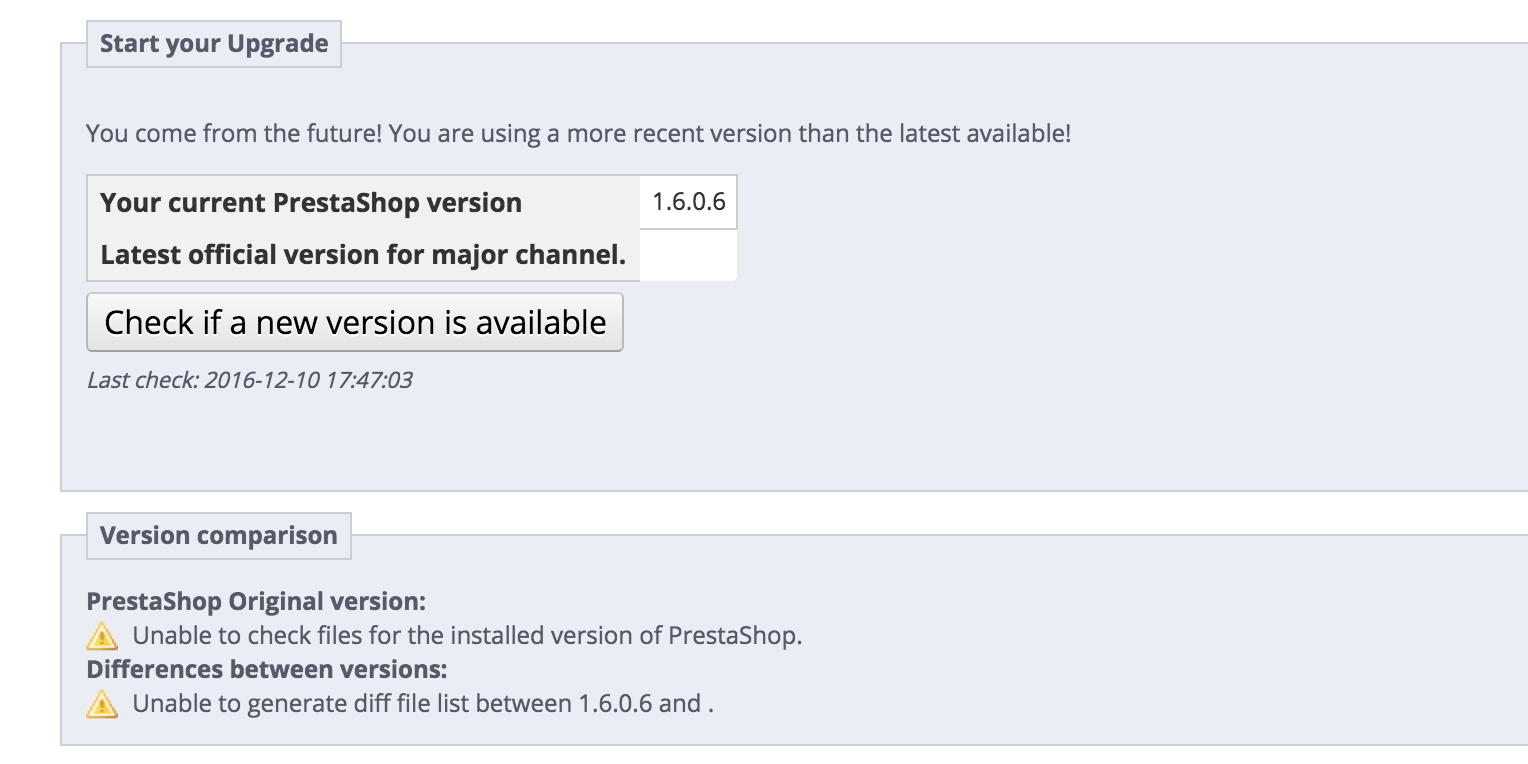The image size is (1528, 764).
Task: Click the "Start your Upgrade" section title
Action: (214, 44)
